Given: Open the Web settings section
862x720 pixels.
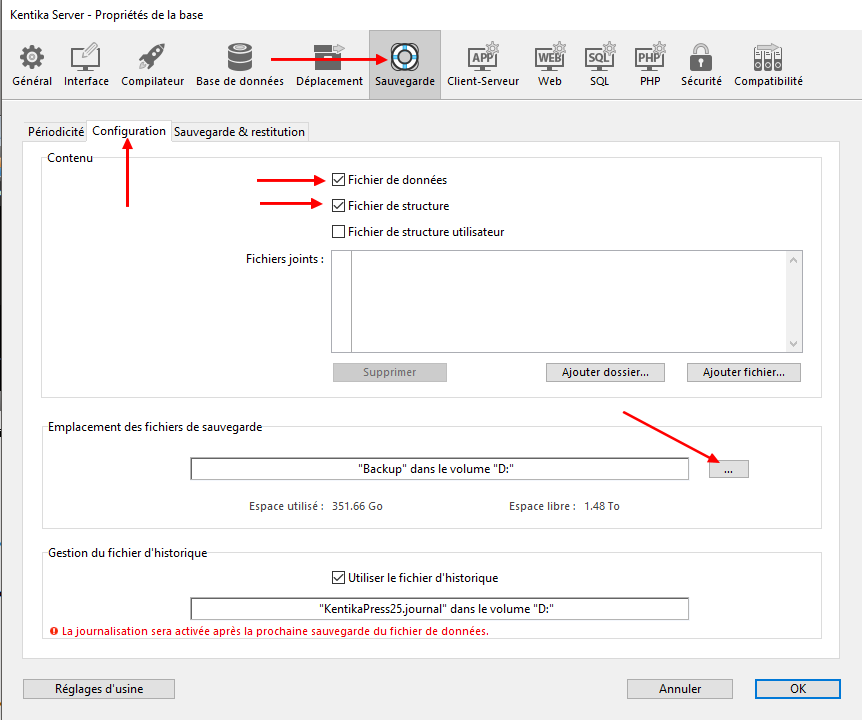Looking at the screenshot, I should coord(550,65).
